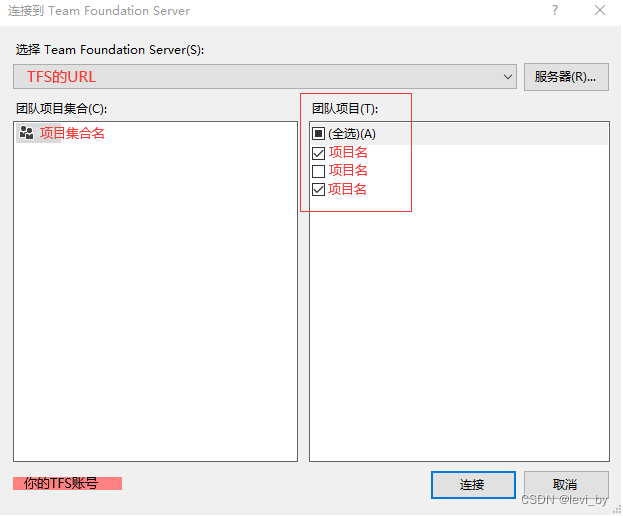This screenshot has width=623, height=516.
Task: Close the Team Foundation Server dialog
Action: tap(600, 10)
